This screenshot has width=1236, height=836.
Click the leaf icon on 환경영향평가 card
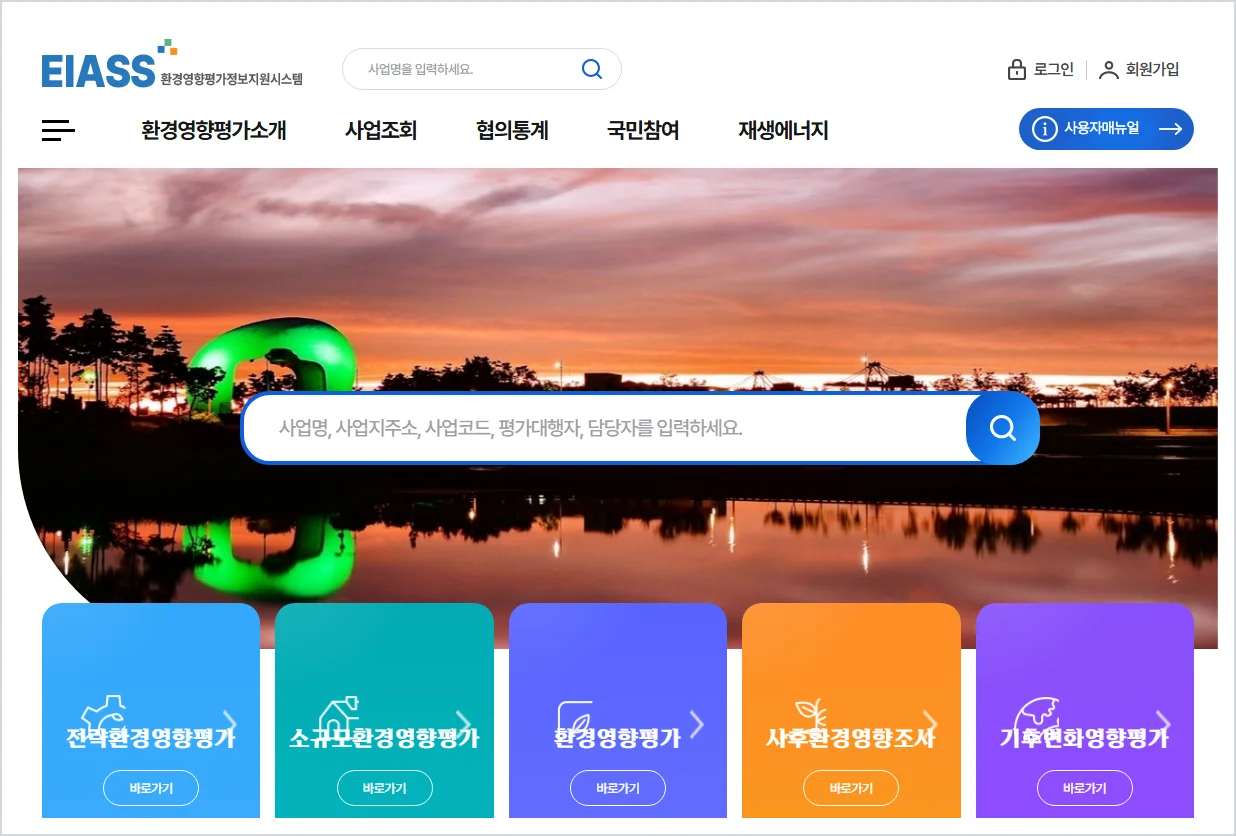(575, 717)
